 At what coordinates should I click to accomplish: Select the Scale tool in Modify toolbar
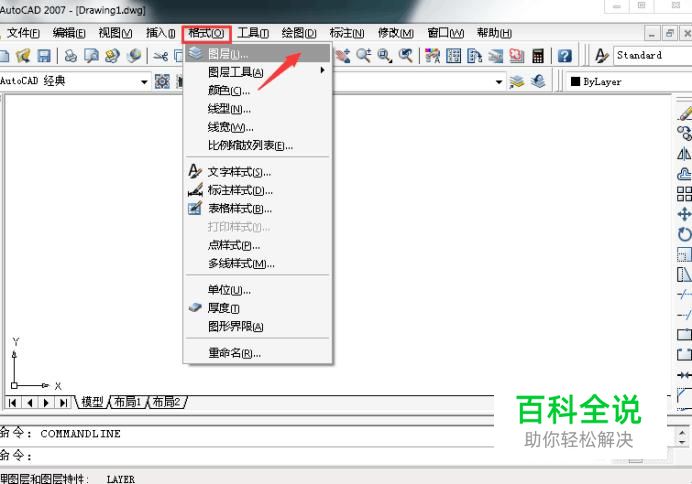click(x=684, y=255)
